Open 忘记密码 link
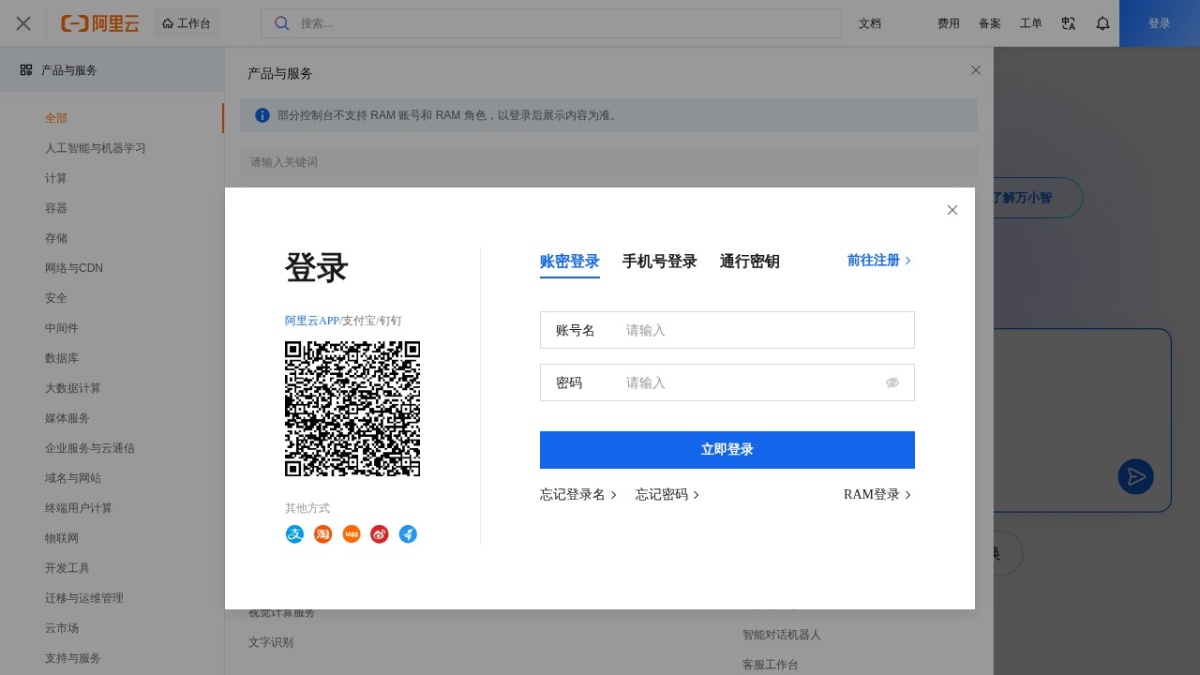This screenshot has width=1200, height=675. [x=667, y=494]
